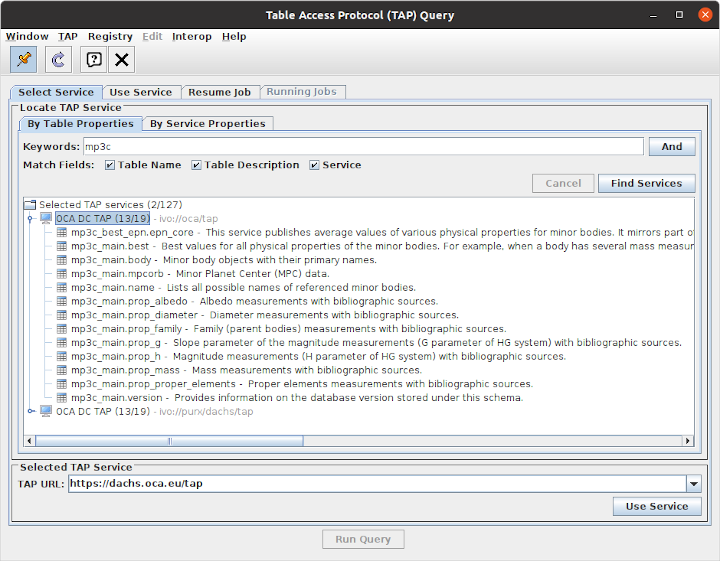Screen dimensions: 720x561
Task: Click the X close icon in toolbar
Action: pos(122,60)
